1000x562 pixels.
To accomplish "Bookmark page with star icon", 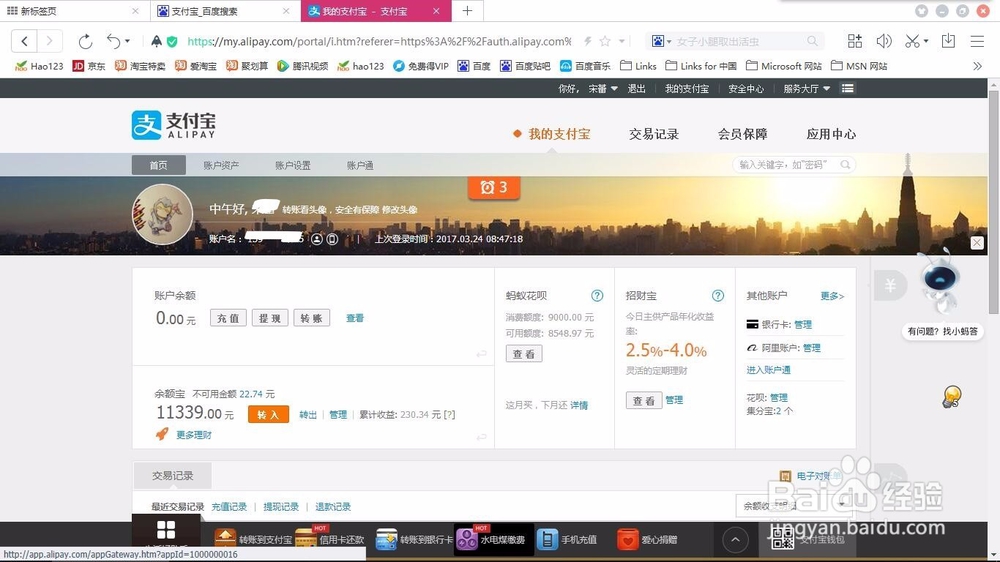I will coord(605,41).
